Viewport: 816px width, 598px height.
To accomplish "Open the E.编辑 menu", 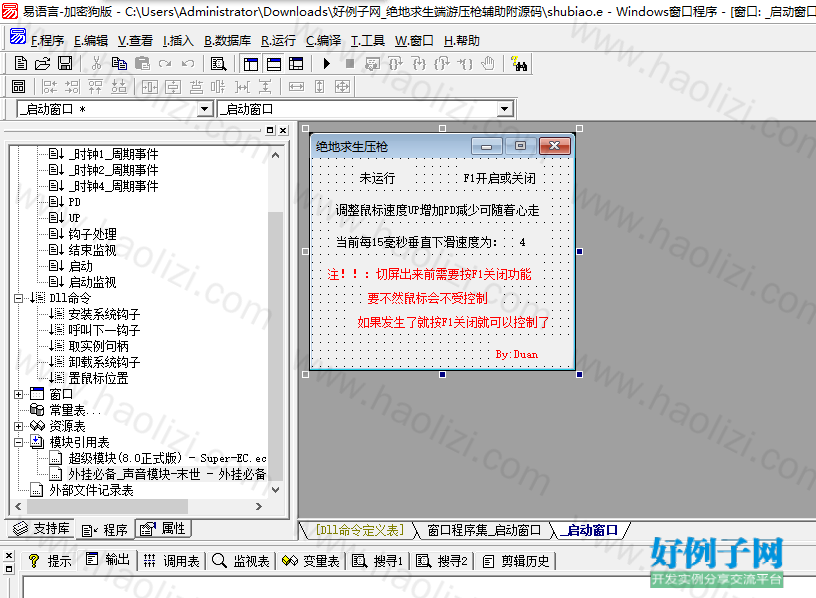I will tap(91, 41).
